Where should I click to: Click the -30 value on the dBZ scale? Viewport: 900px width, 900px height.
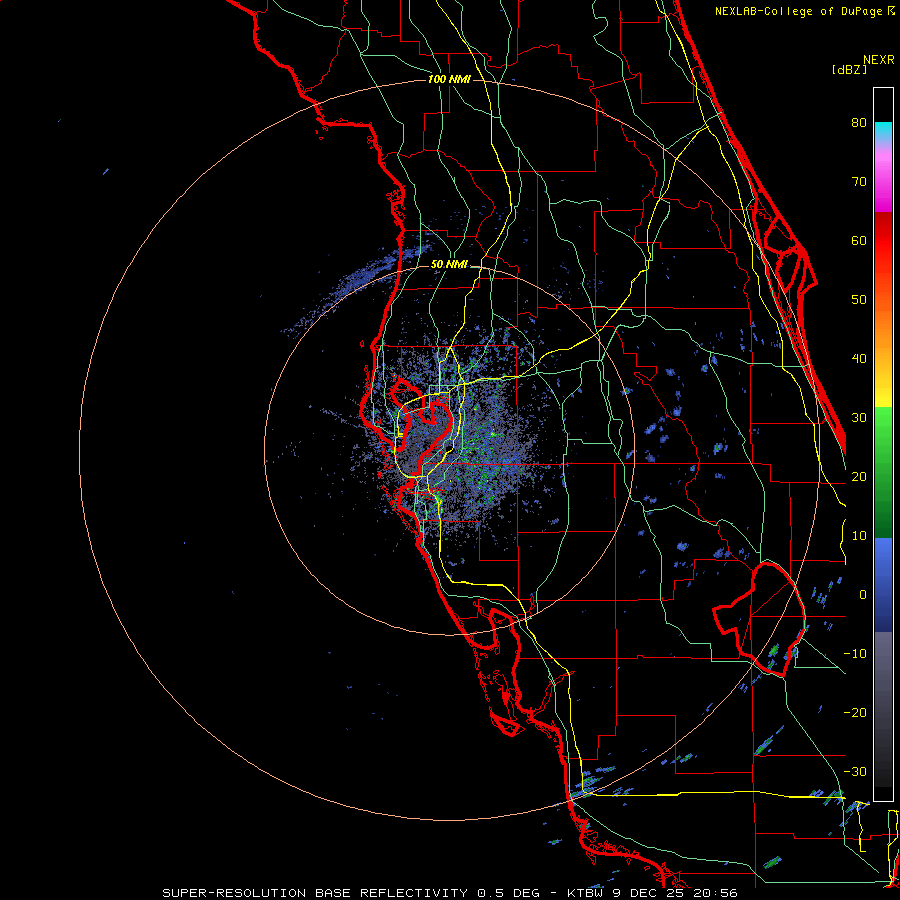855,771
